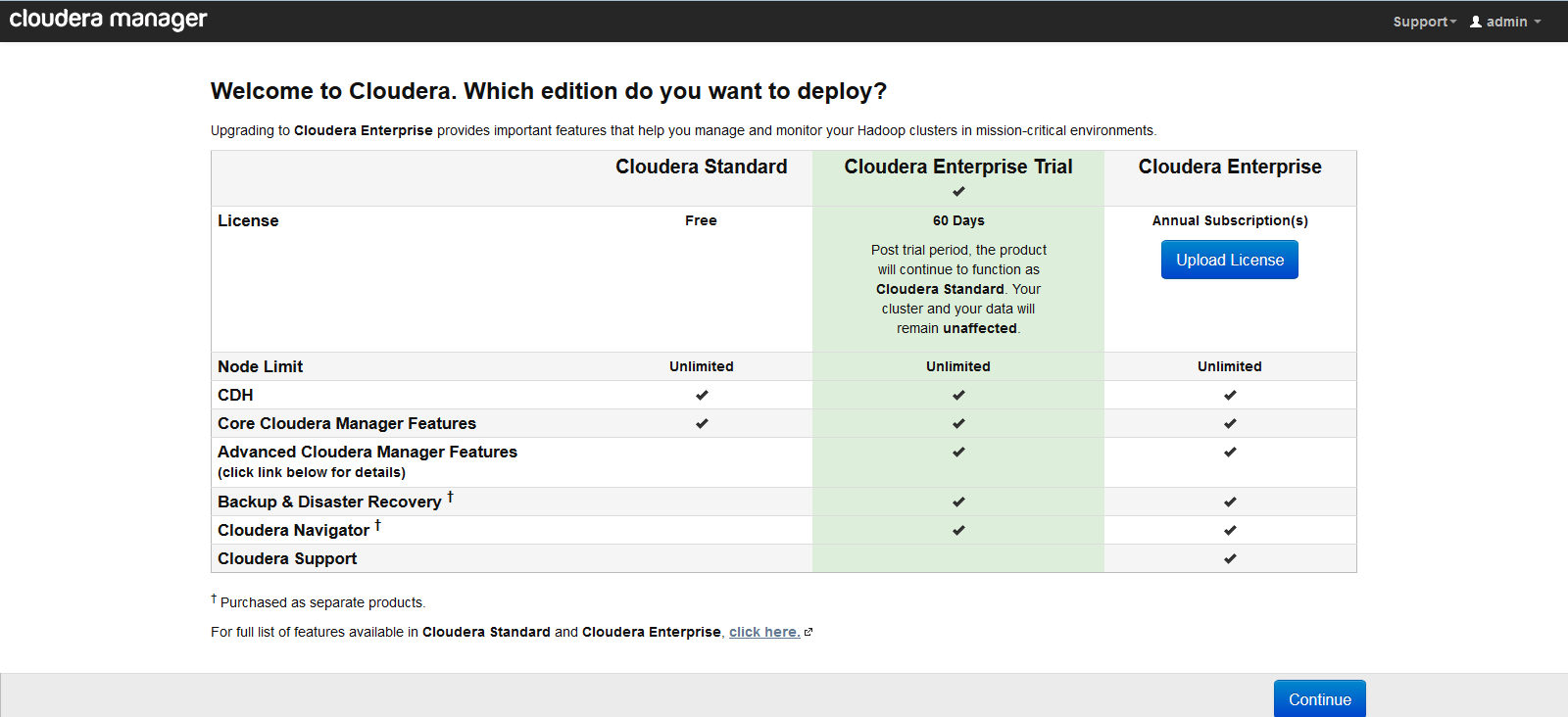
Task: Click Core Features checkmark in Enterprise Trial column
Action: click(x=958, y=423)
